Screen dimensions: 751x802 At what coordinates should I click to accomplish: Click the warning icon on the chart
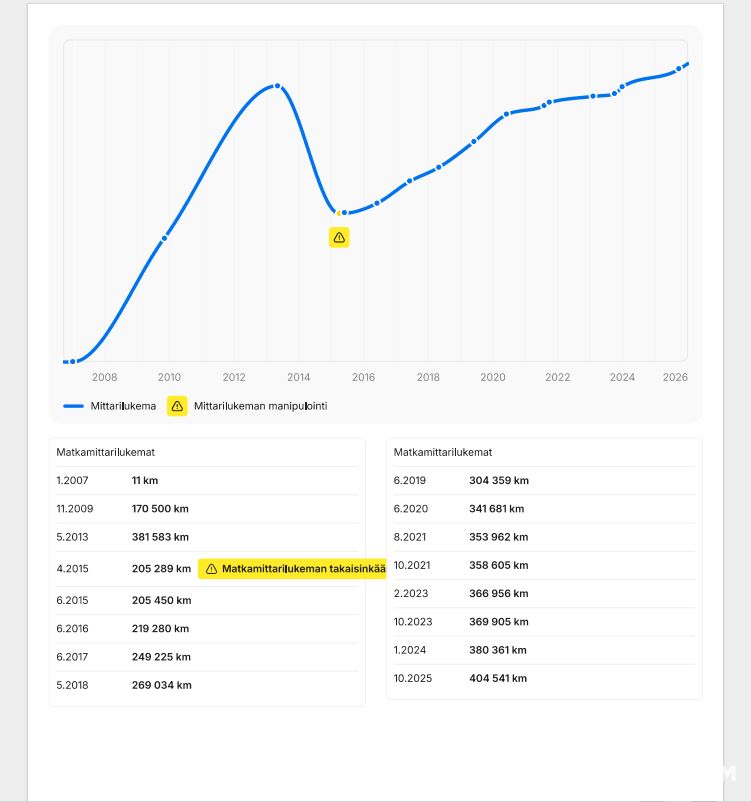(x=339, y=237)
